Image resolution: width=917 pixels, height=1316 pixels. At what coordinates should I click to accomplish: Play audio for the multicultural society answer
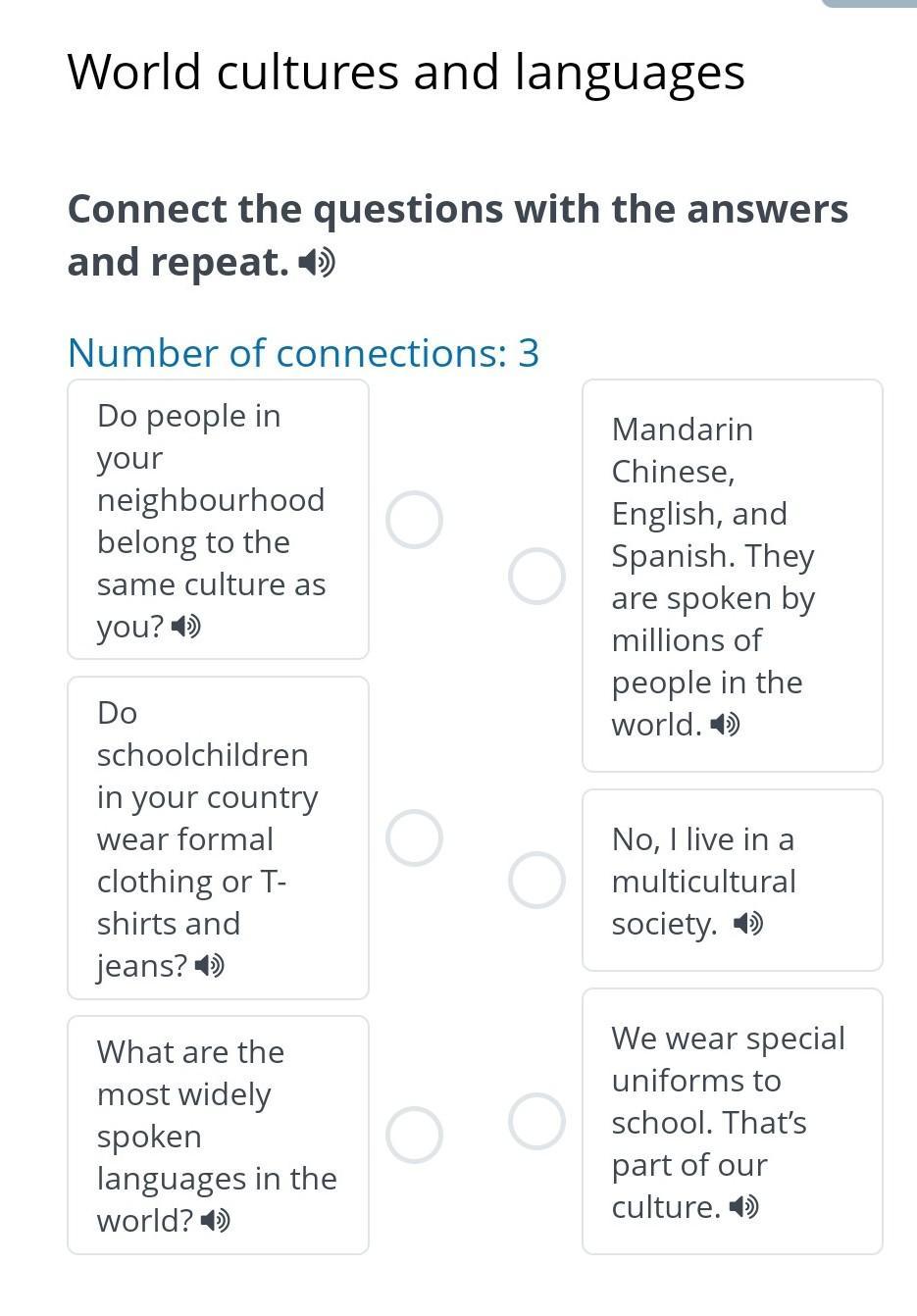(748, 924)
